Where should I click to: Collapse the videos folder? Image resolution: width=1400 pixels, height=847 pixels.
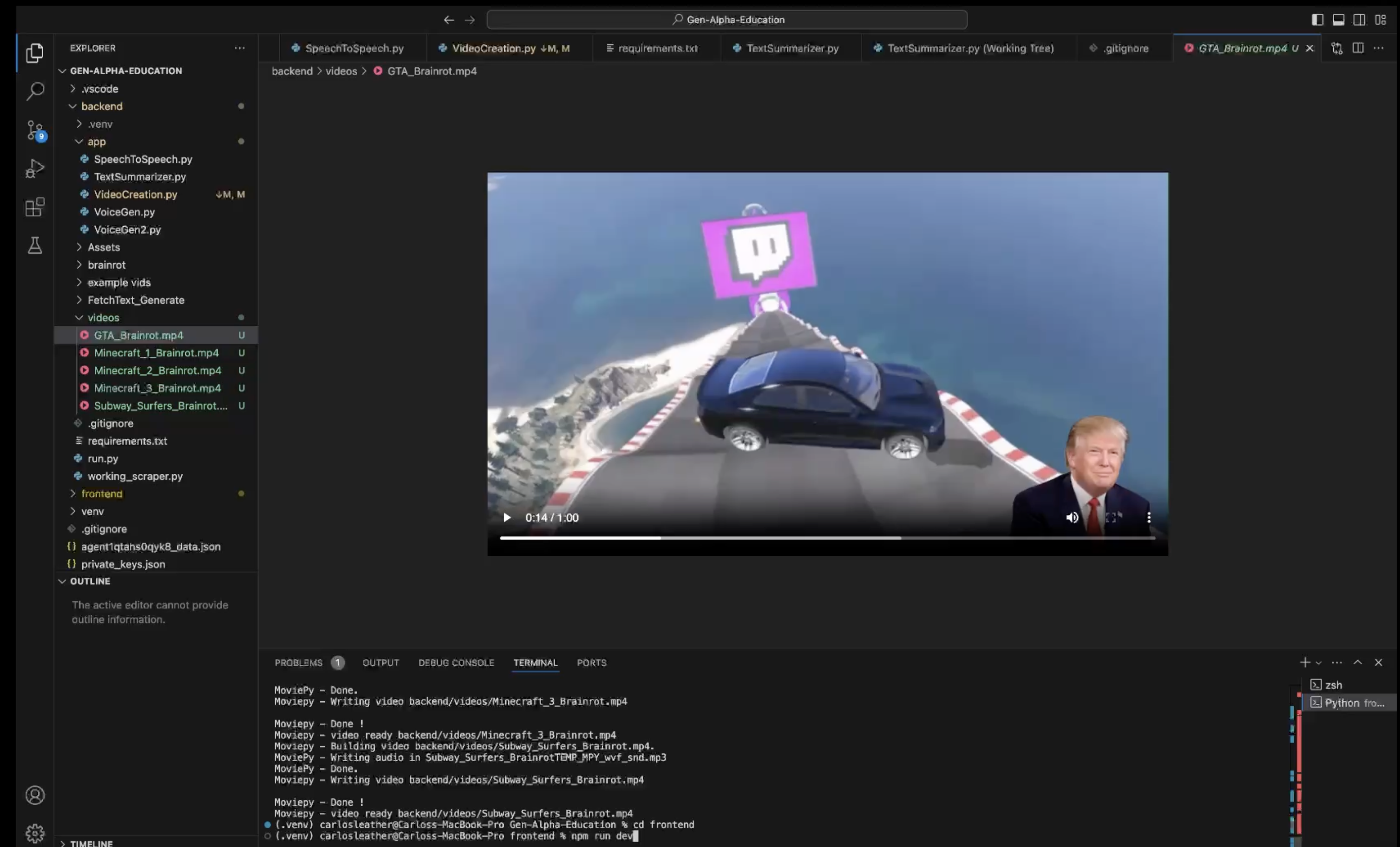click(103, 318)
